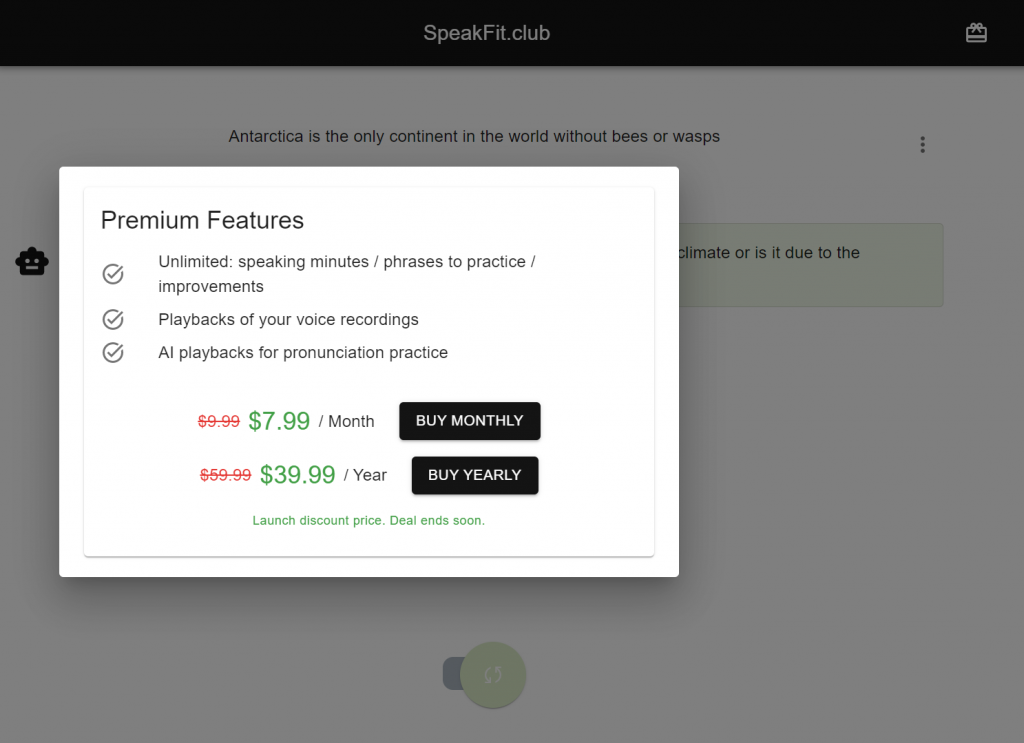Click the Antarctica phrase text
This screenshot has height=743, width=1024.
(474, 136)
